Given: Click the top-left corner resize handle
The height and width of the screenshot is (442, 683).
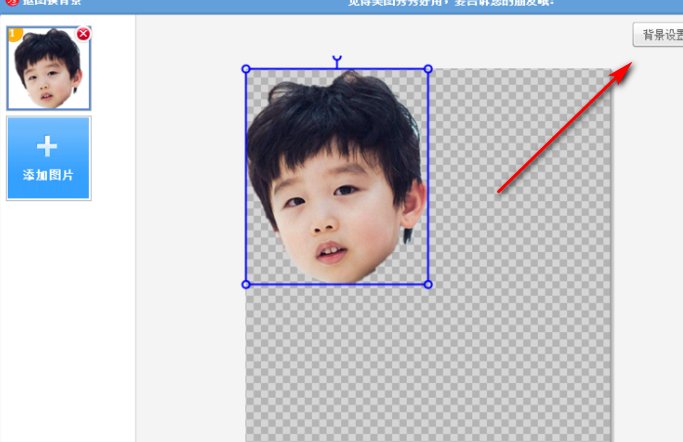Looking at the screenshot, I should [246, 69].
